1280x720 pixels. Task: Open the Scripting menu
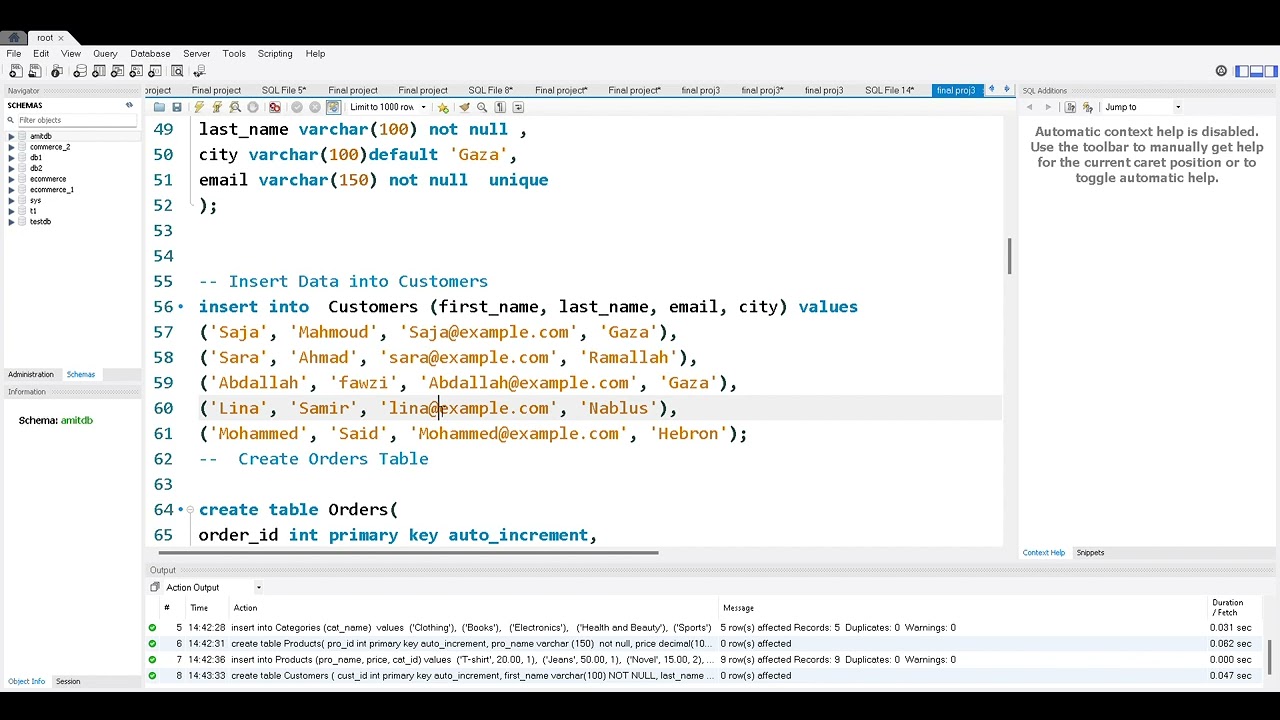pyautogui.click(x=275, y=53)
